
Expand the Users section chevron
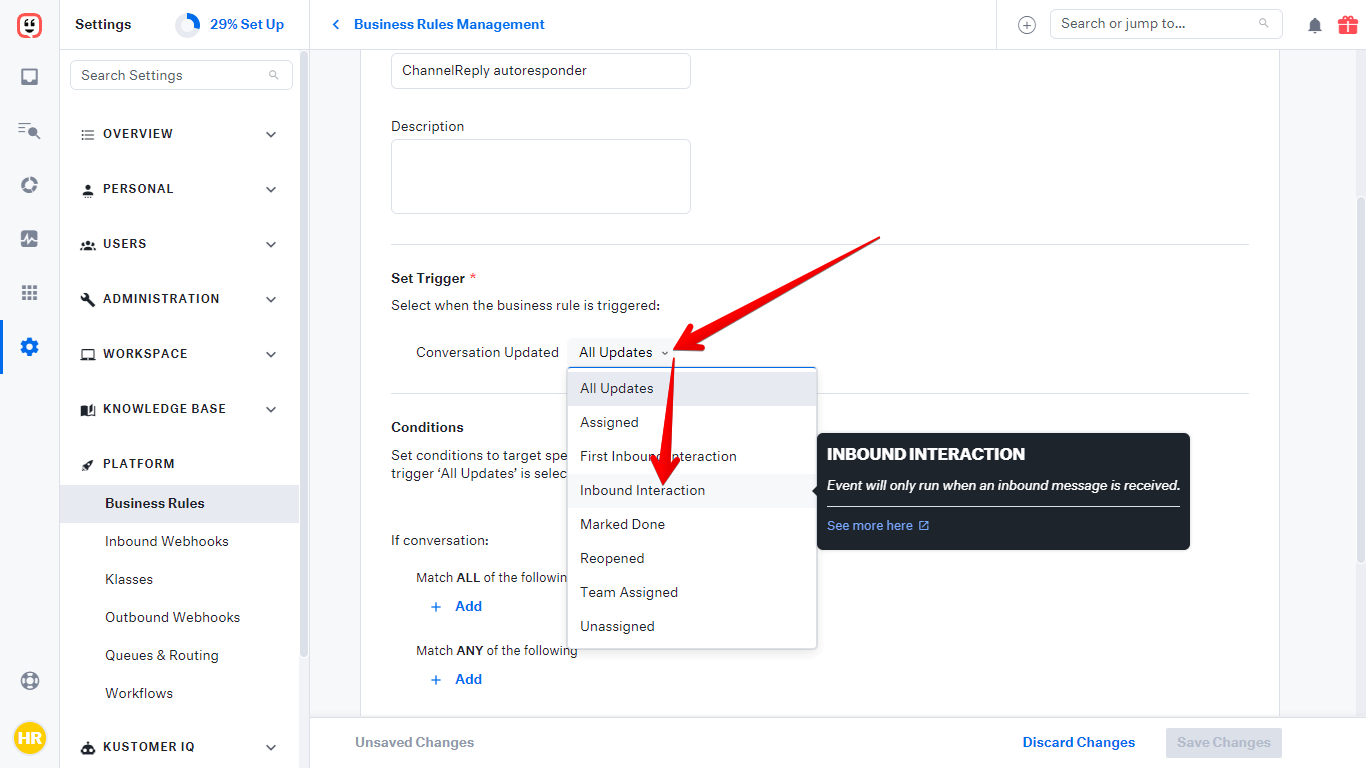(x=271, y=244)
